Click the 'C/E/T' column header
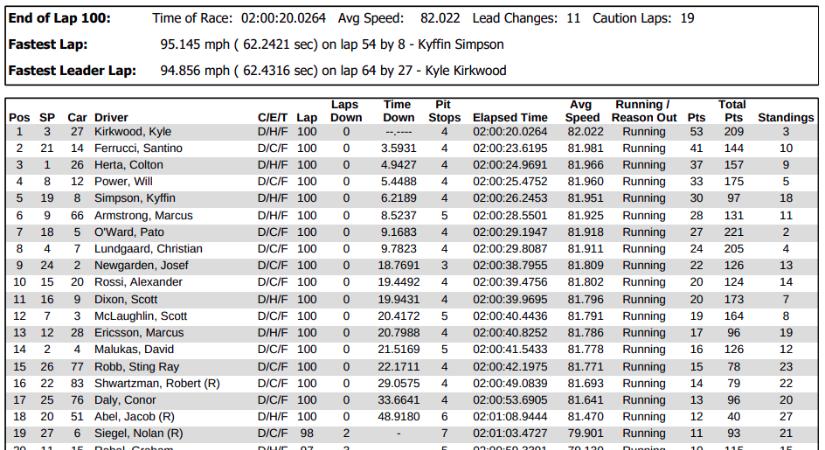825x450 pixels. click(x=273, y=118)
